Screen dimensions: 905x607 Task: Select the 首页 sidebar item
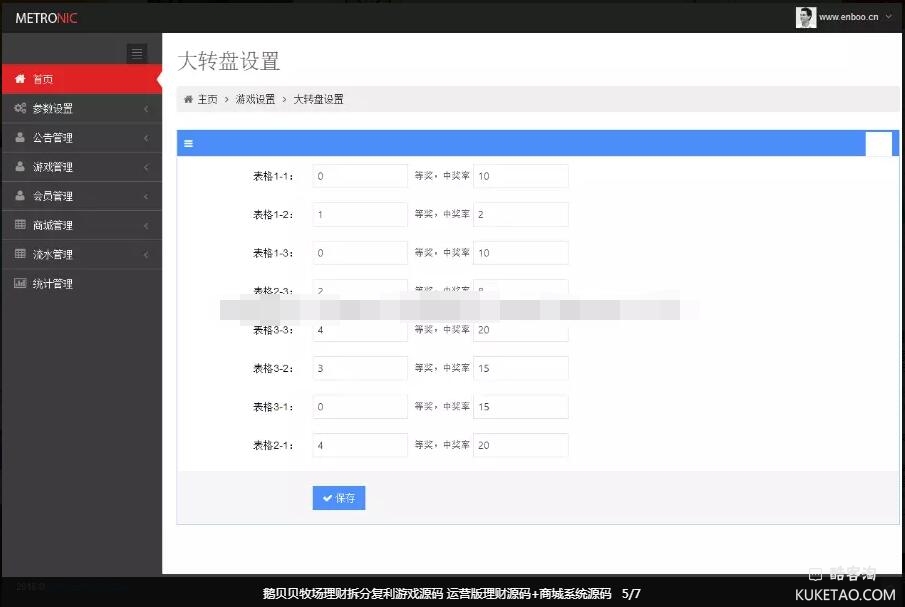pos(81,79)
